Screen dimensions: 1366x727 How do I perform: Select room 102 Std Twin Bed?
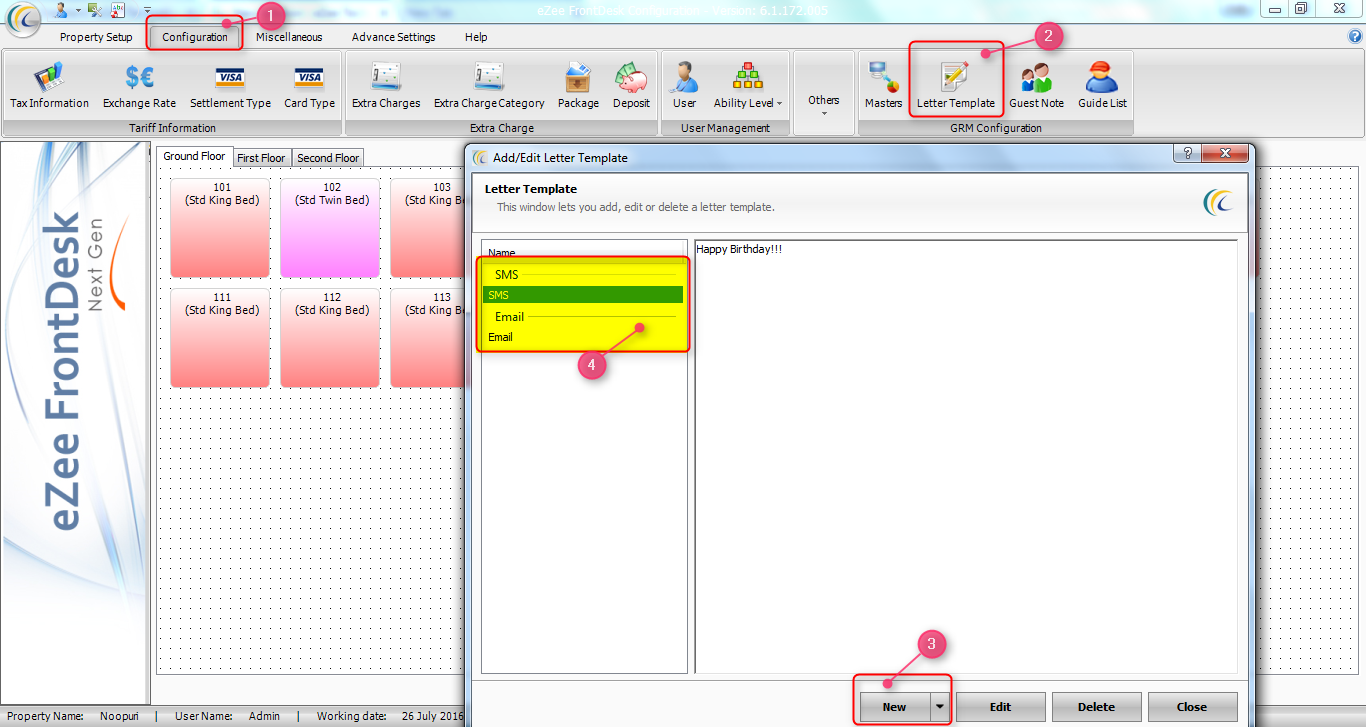(x=330, y=228)
